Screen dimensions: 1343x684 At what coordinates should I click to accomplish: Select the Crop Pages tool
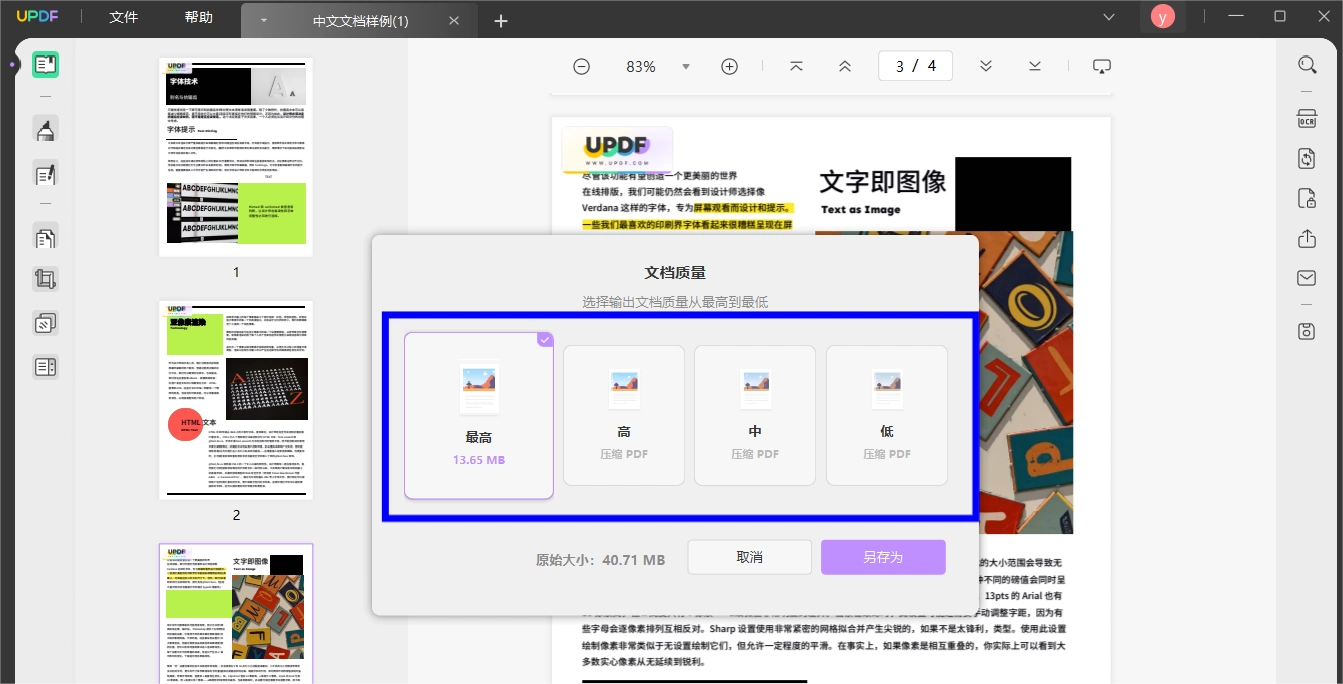pos(45,280)
